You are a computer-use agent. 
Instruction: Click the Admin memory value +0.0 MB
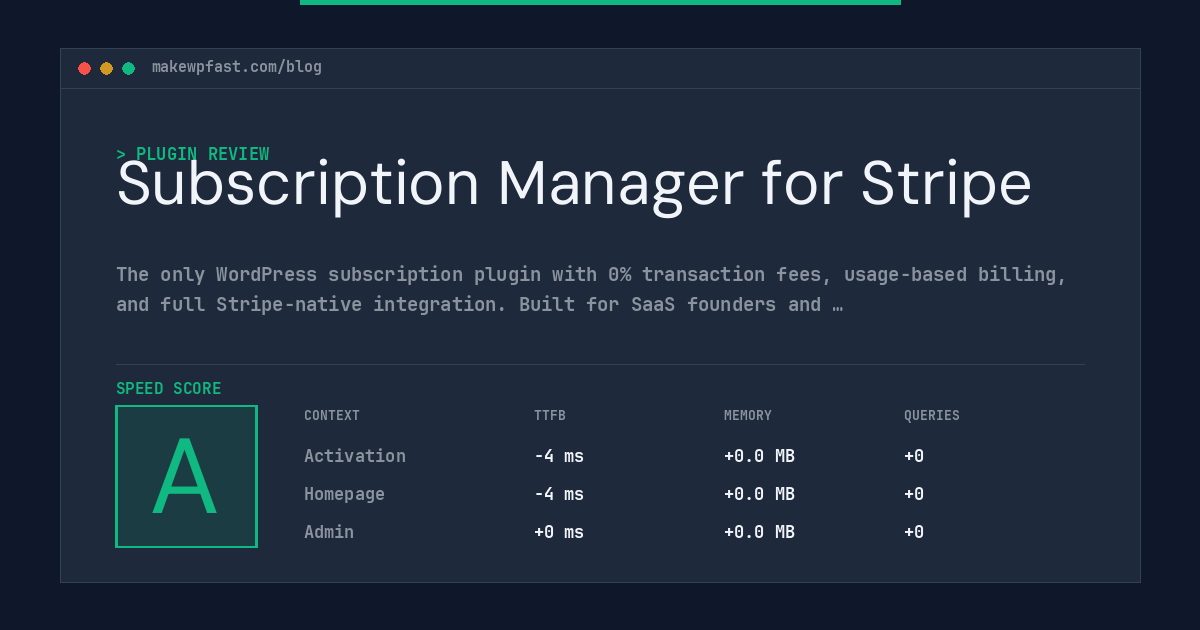(x=759, y=532)
